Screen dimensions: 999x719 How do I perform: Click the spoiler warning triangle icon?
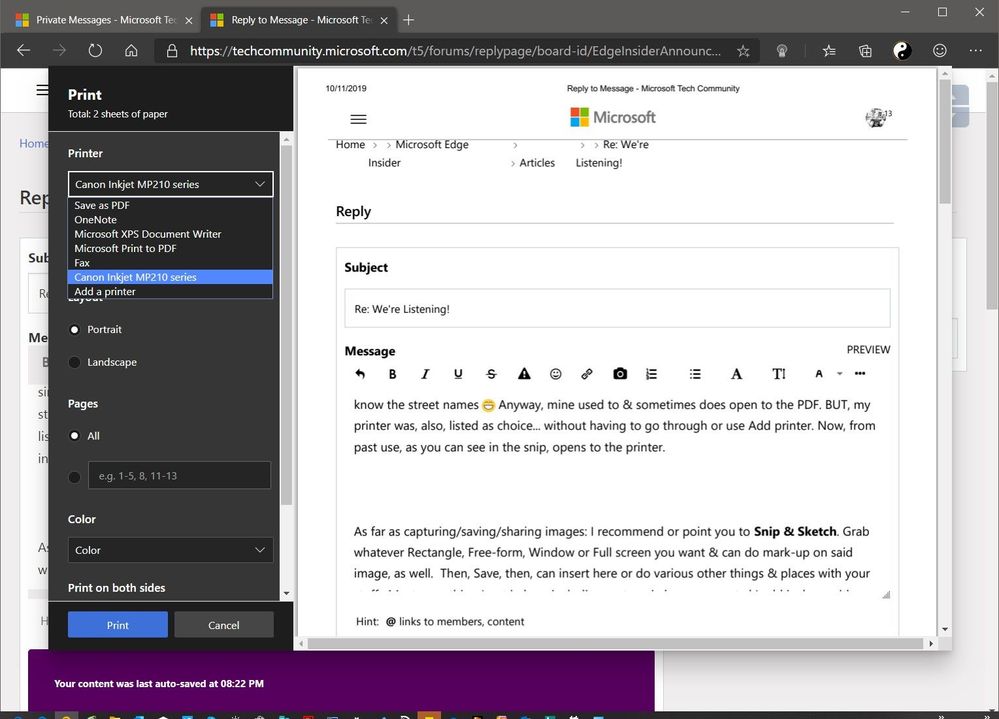[524, 374]
